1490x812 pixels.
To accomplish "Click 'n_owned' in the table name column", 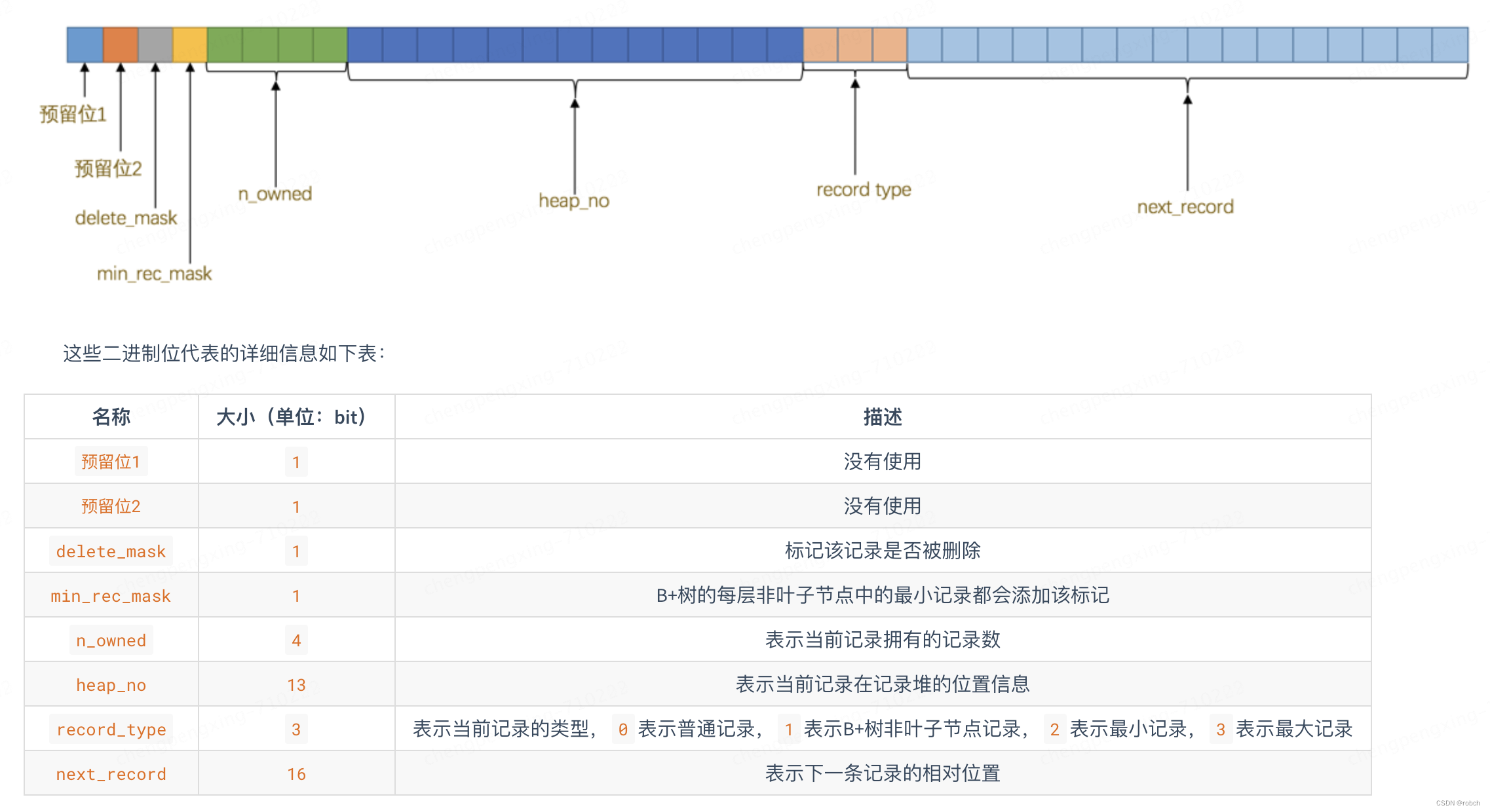I will click(111, 640).
